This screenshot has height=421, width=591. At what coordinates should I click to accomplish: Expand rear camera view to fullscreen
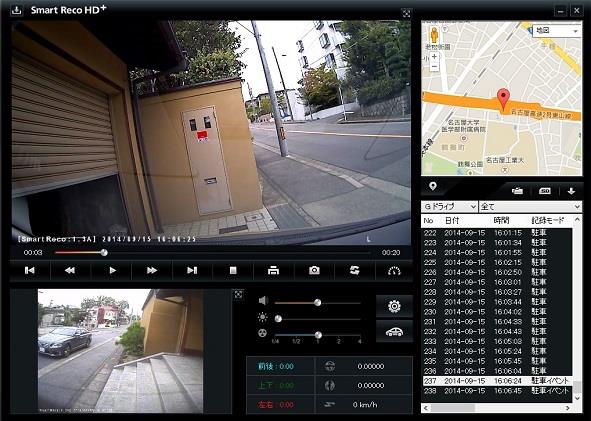tap(238, 294)
